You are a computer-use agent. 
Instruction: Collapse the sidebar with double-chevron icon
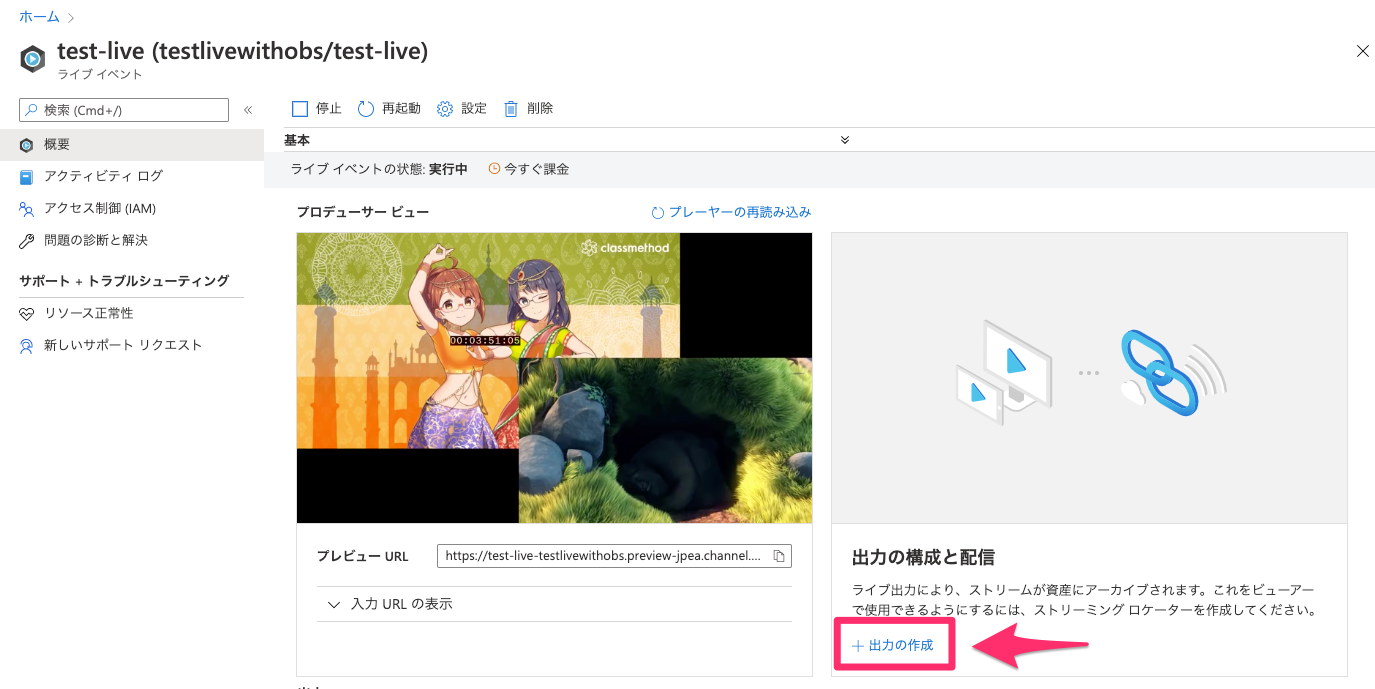click(248, 110)
